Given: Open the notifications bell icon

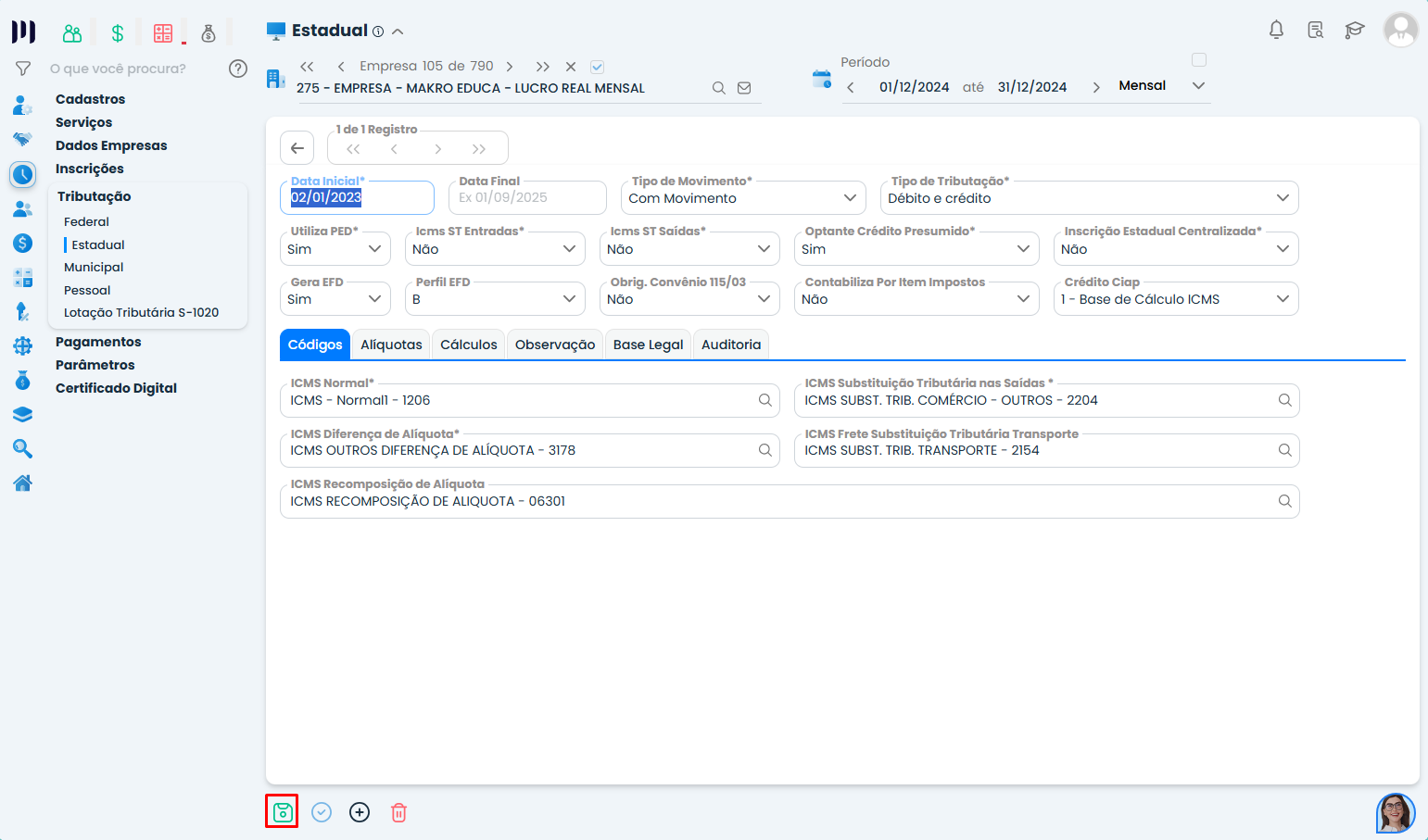Looking at the screenshot, I should click(x=1276, y=31).
